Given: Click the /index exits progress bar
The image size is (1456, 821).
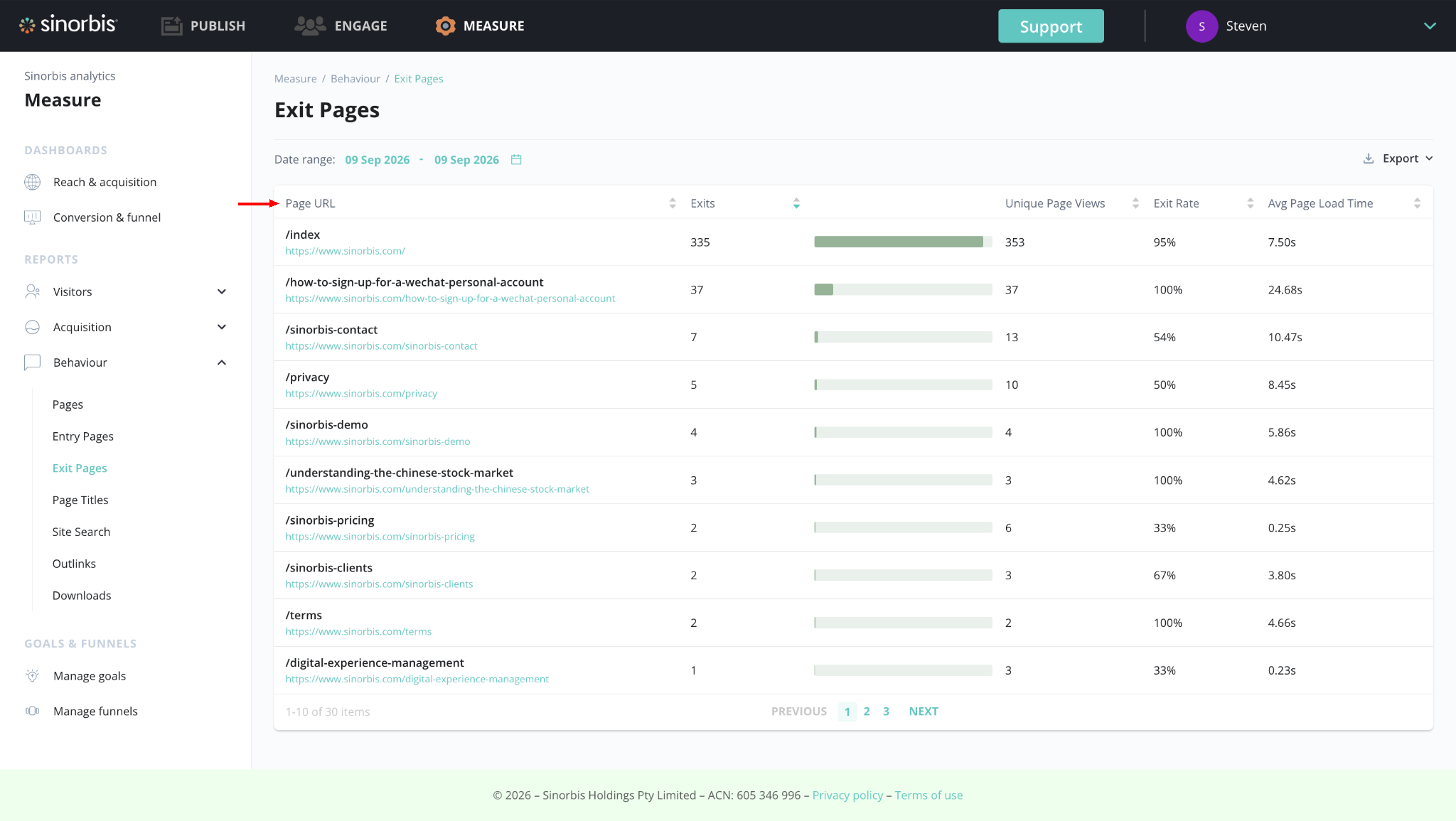Looking at the screenshot, I should point(903,242).
